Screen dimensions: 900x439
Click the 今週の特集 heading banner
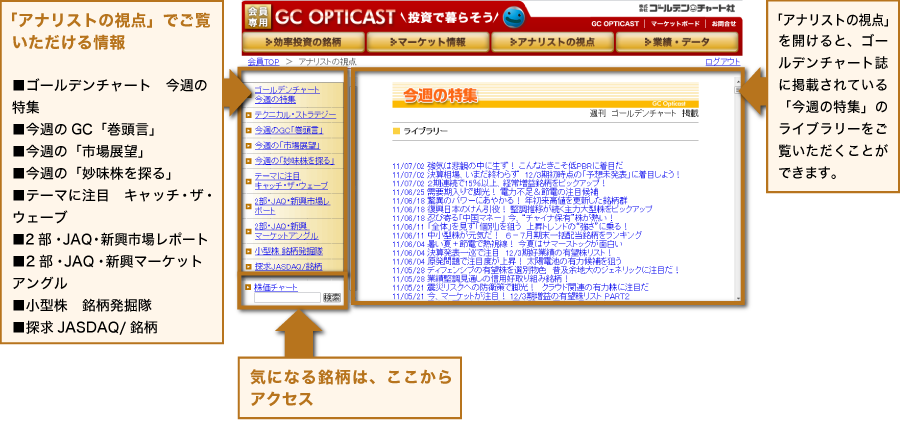click(x=545, y=95)
